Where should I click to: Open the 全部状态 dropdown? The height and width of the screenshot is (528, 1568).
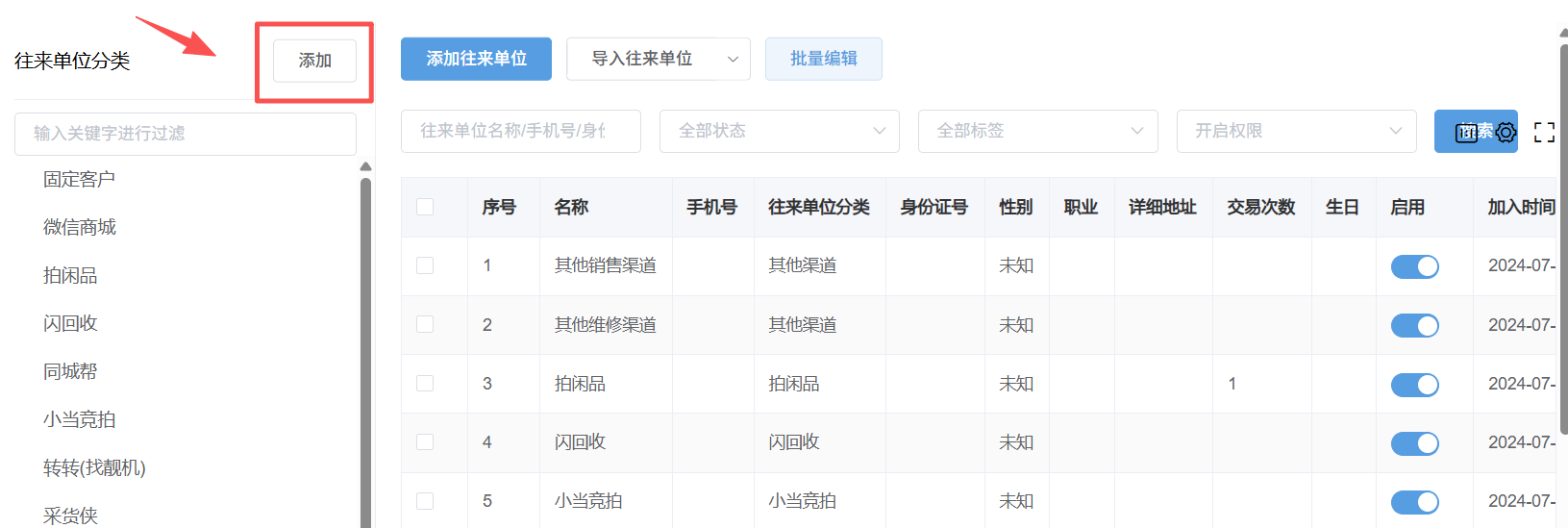779,131
